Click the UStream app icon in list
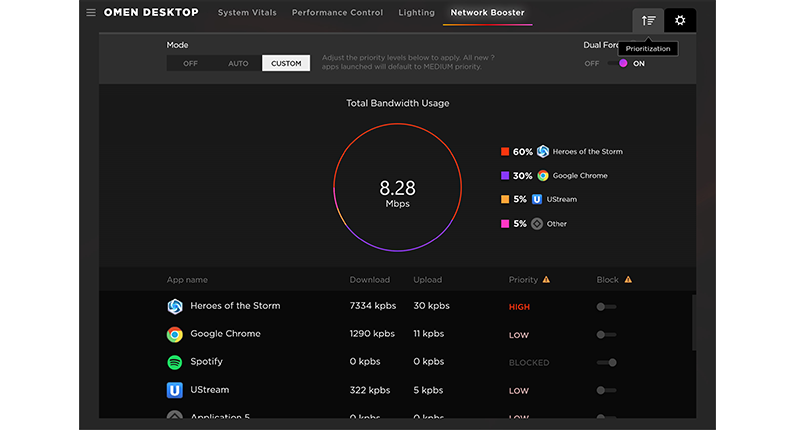The image size is (795, 430). pyautogui.click(x=174, y=390)
